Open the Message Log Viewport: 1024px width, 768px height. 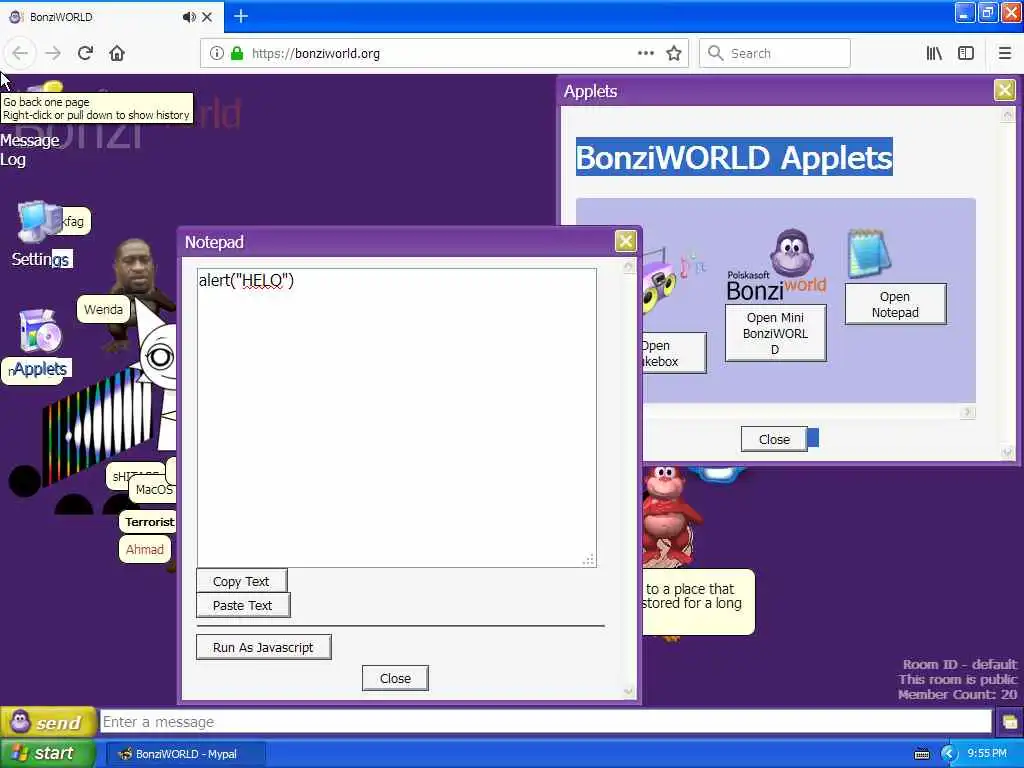[30, 150]
